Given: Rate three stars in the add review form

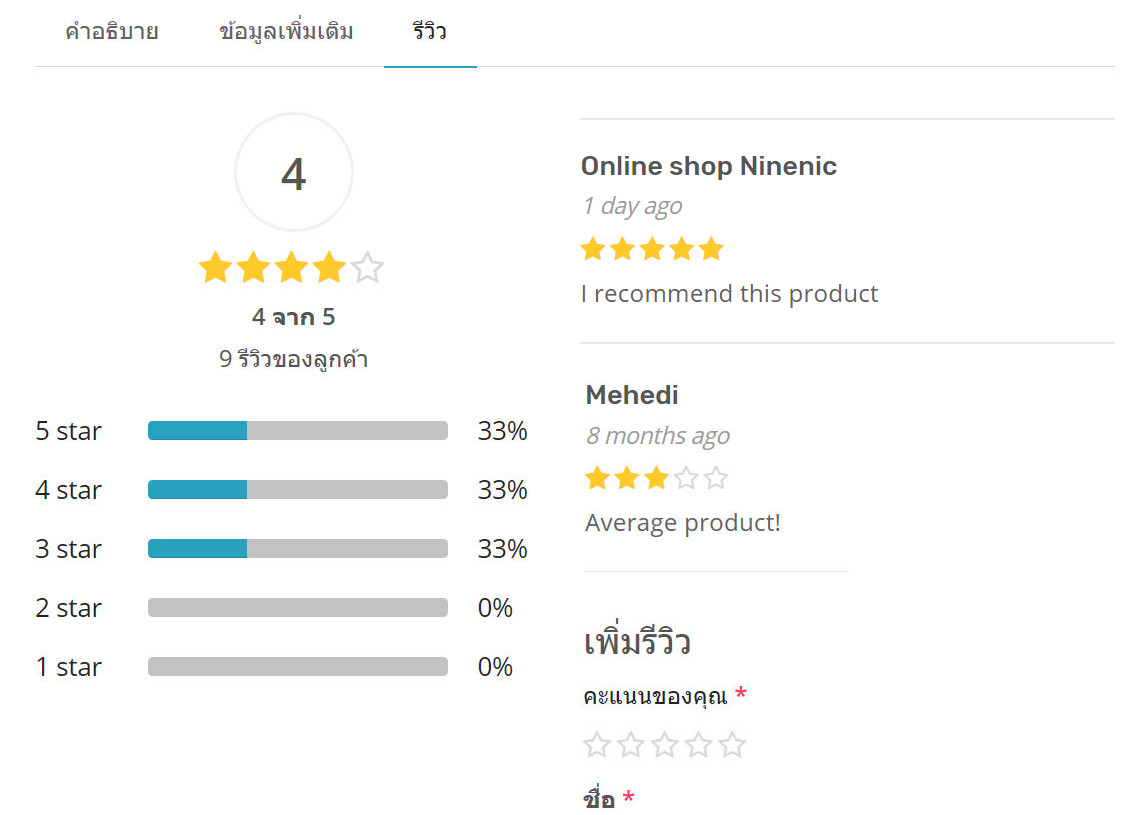Looking at the screenshot, I should 665,745.
